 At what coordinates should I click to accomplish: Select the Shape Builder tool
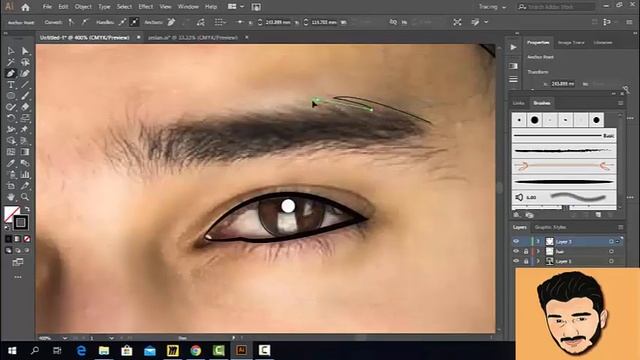pyautogui.click(x=11, y=141)
